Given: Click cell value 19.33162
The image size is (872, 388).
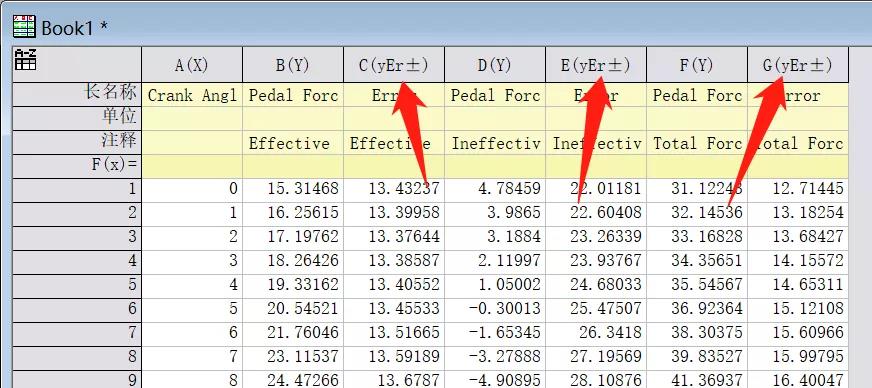Looking at the screenshot, I should tap(293, 285).
